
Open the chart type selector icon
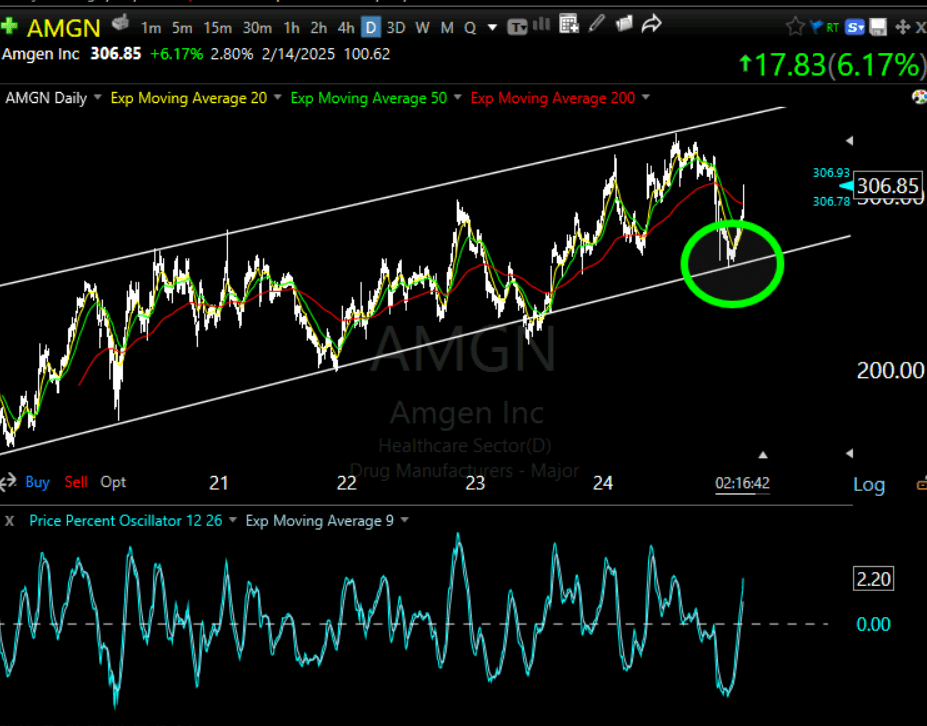point(517,27)
